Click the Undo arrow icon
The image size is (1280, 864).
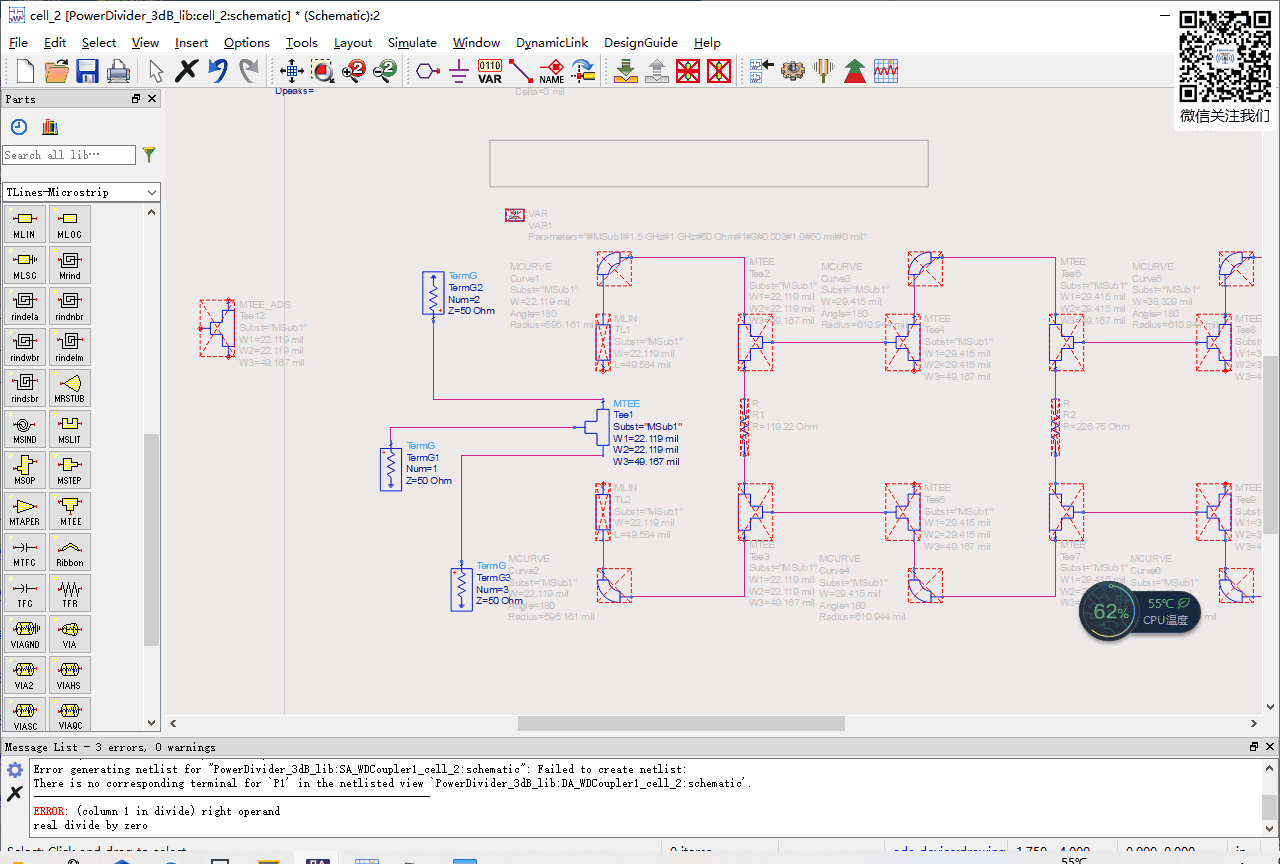[218, 71]
